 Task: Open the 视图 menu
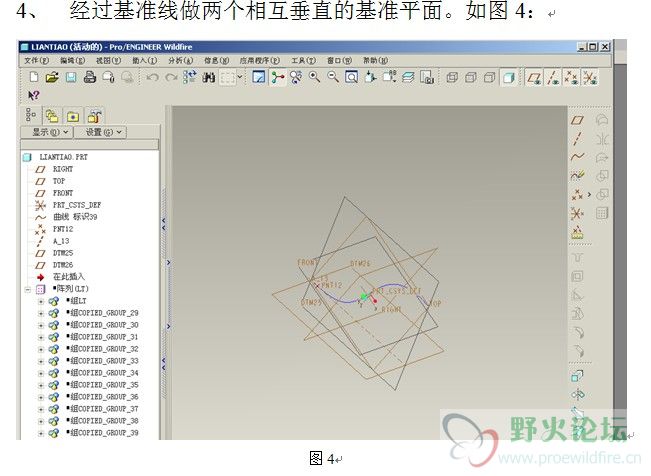[109, 61]
